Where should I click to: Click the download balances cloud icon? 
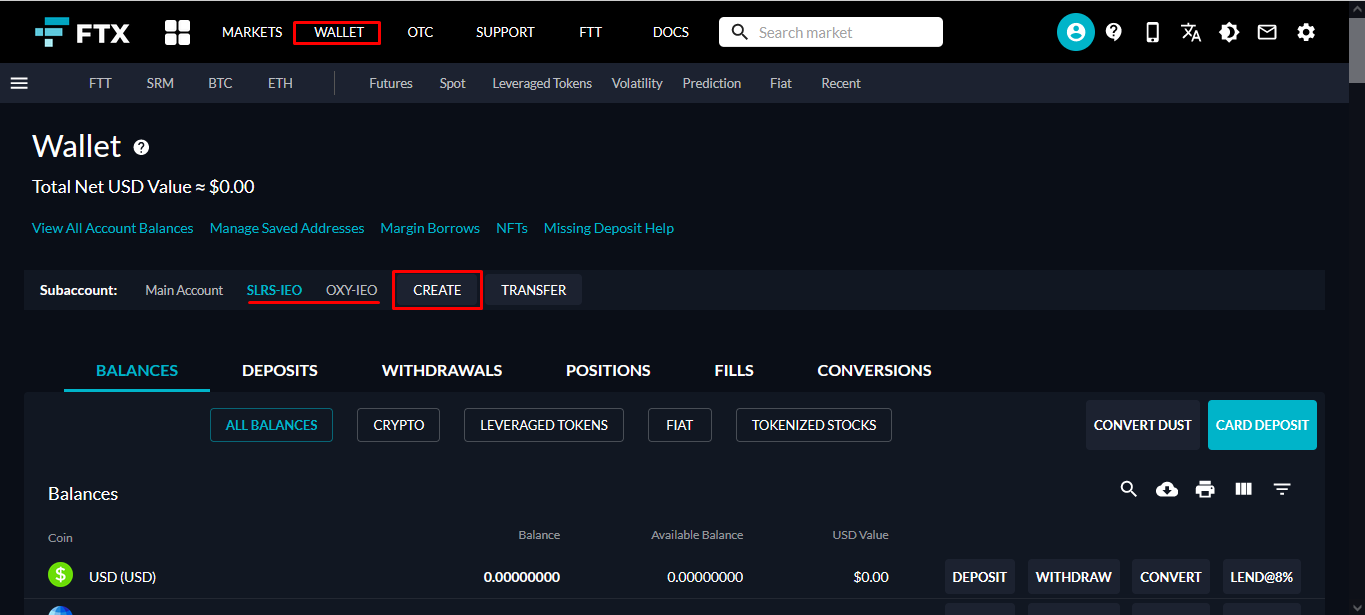click(1167, 489)
